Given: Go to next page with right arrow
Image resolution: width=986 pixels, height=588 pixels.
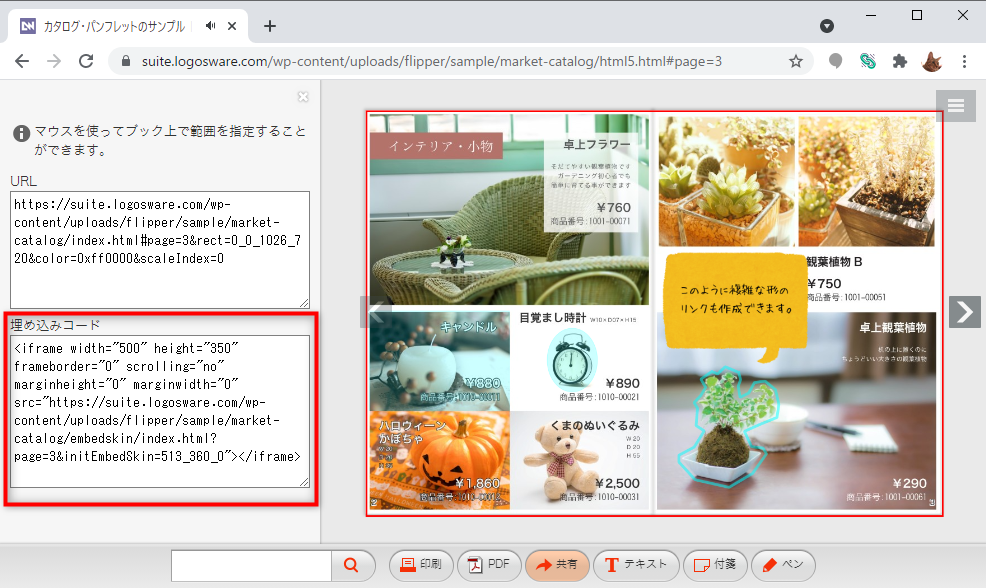Looking at the screenshot, I should [x=964, y=312].
